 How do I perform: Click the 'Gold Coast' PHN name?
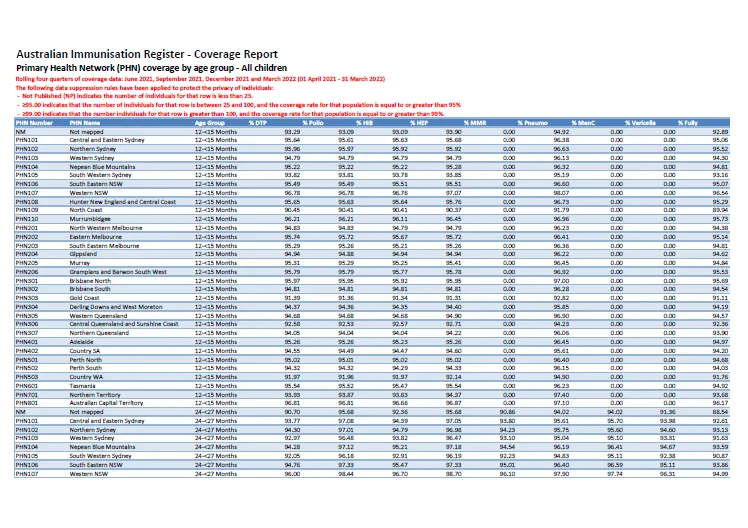pos(84,298)
